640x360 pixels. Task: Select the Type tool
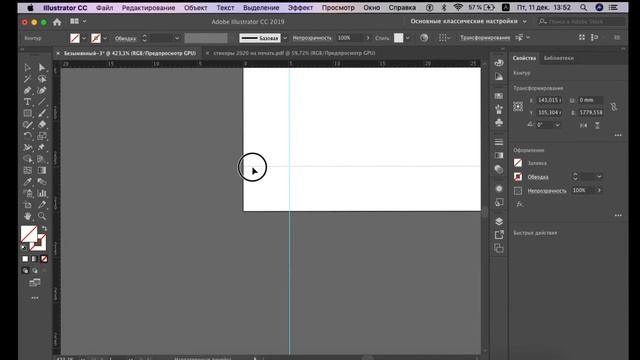point(27,102)
